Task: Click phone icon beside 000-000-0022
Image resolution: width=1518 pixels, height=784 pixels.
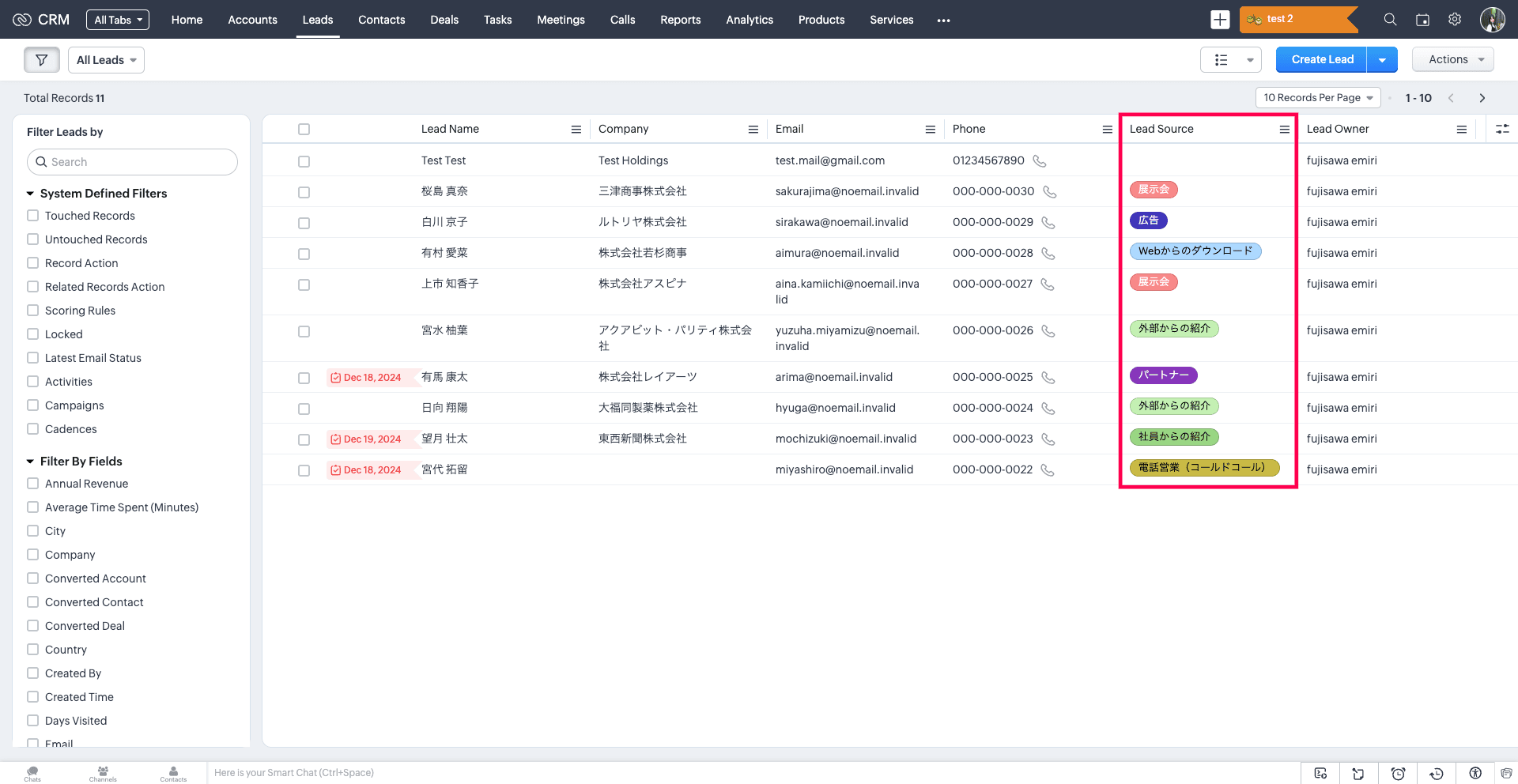Action: 1048,470
